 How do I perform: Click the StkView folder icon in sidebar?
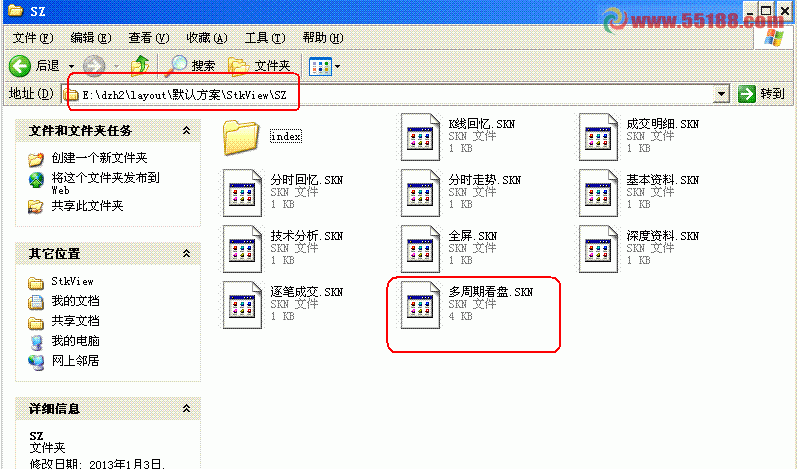coord(36,283)
